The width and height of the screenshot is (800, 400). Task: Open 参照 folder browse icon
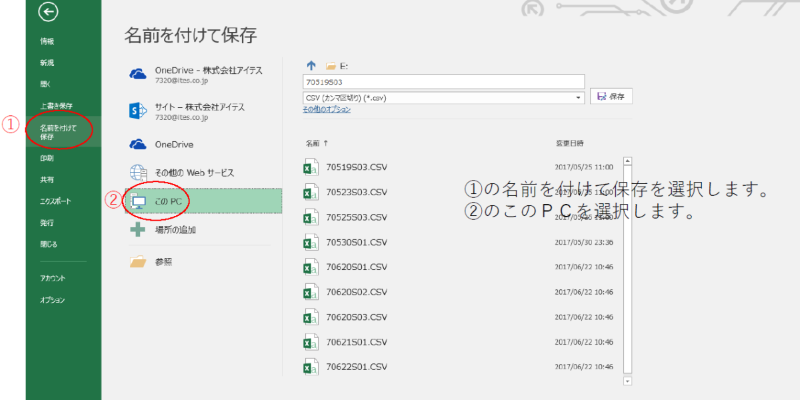tap(138, 262)
